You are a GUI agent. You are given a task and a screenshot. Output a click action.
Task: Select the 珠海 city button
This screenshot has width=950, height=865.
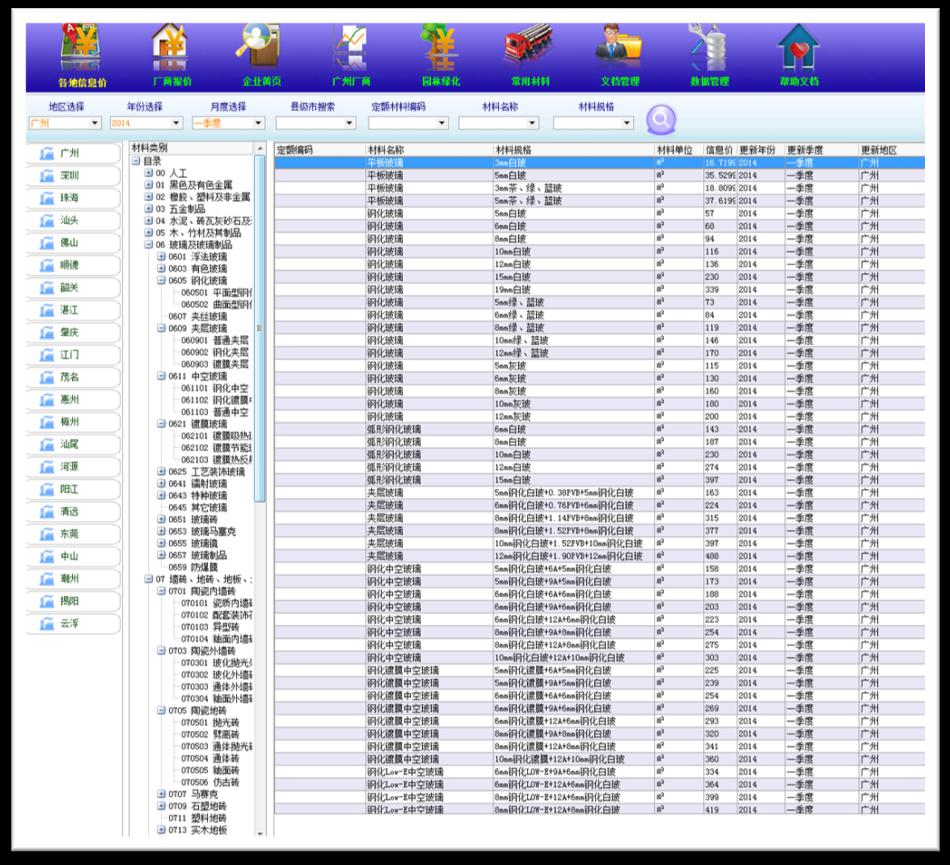tap(71, 198)
